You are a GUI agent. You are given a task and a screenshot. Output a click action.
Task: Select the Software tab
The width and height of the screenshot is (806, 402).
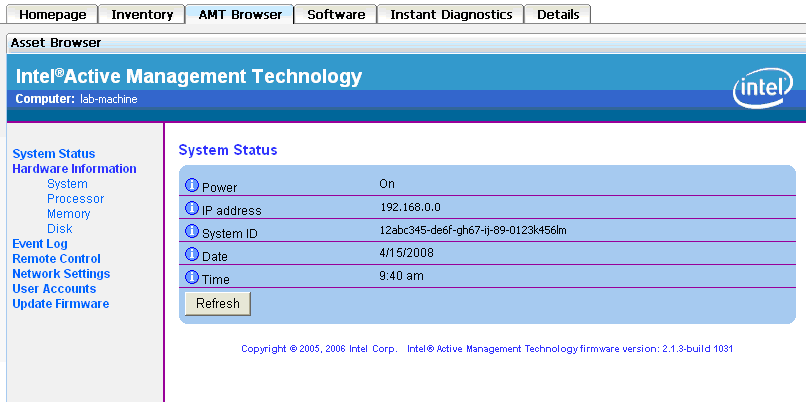[x=335, y=14]
